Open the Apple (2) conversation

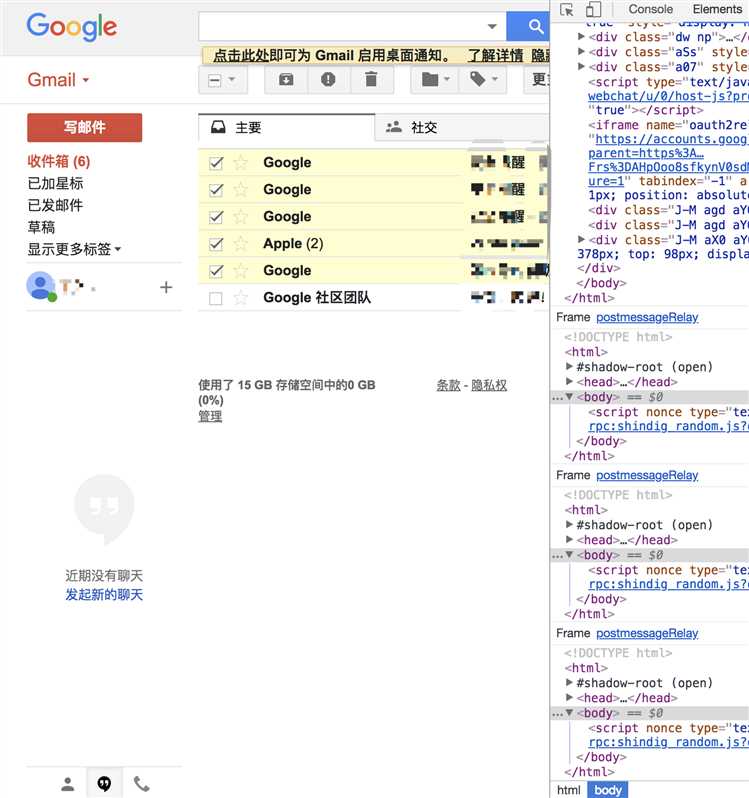click(x=374, y=244)
